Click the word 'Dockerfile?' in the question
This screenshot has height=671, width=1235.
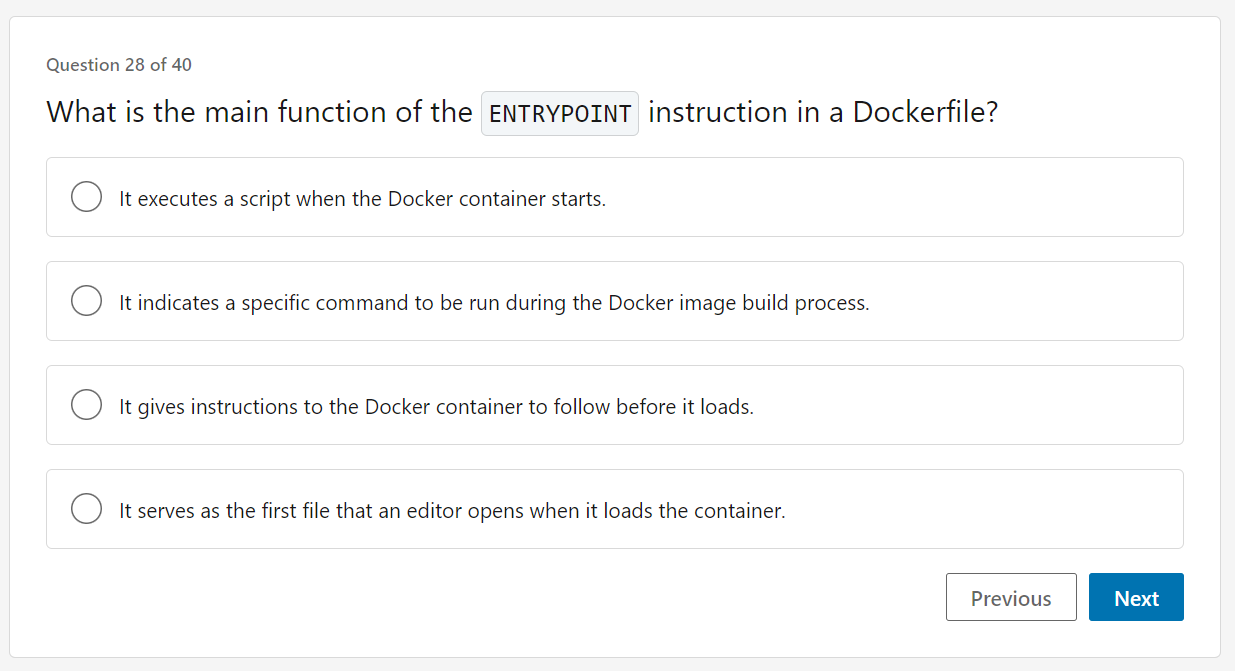coord(925,112)
